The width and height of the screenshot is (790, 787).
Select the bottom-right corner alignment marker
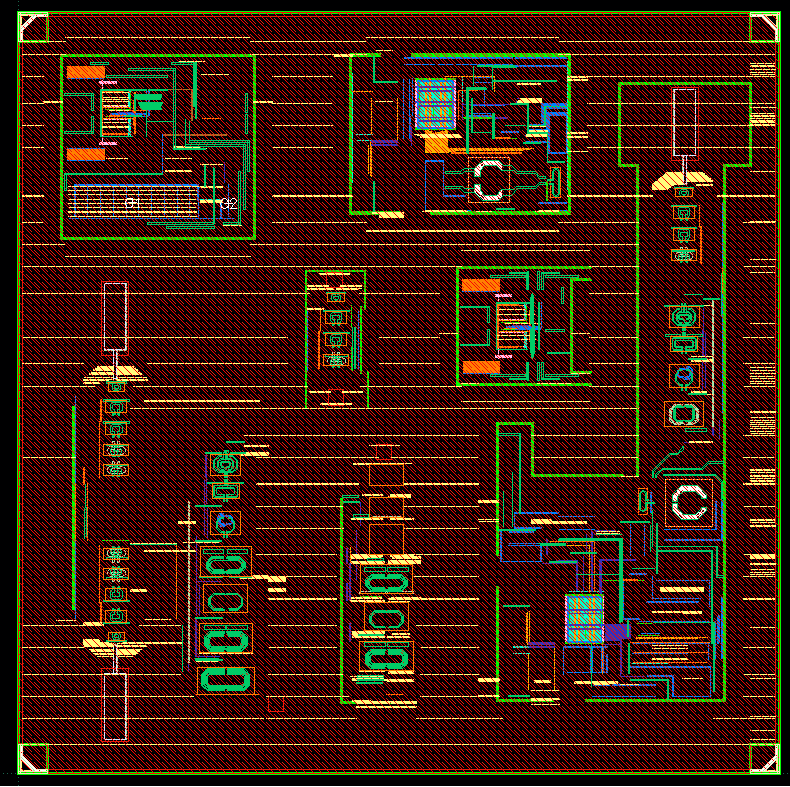coord(763,758)
